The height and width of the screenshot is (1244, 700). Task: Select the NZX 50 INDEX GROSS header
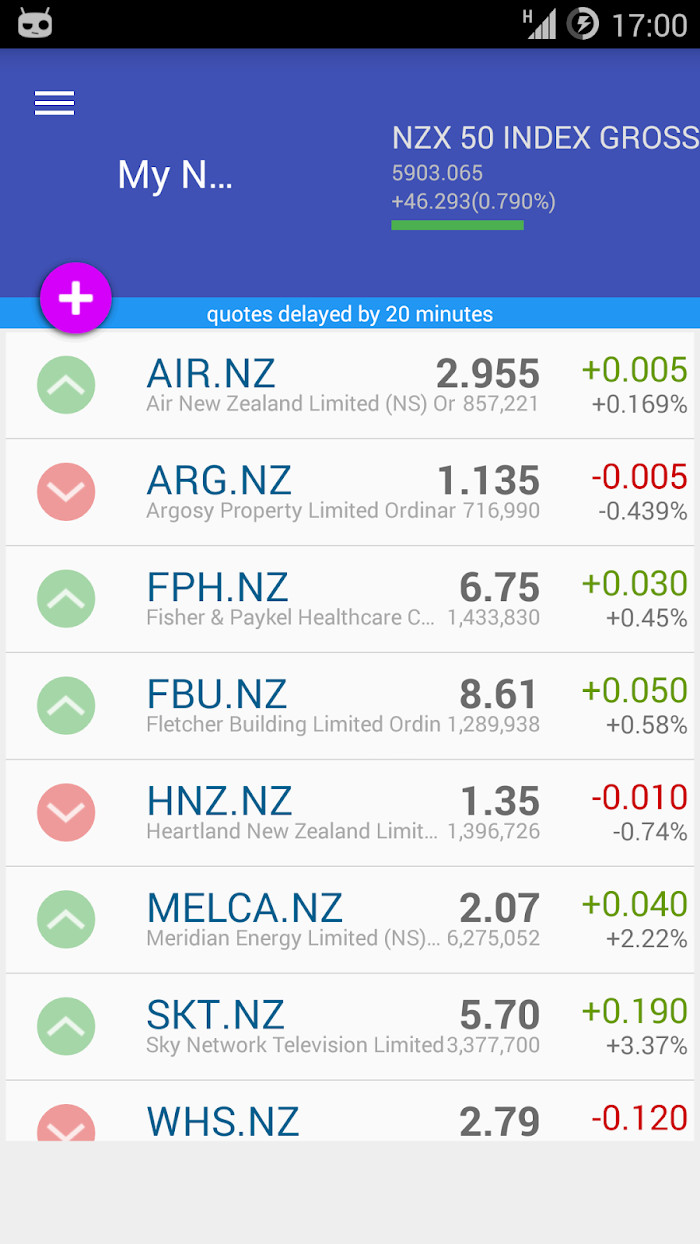tap(545, 138)
